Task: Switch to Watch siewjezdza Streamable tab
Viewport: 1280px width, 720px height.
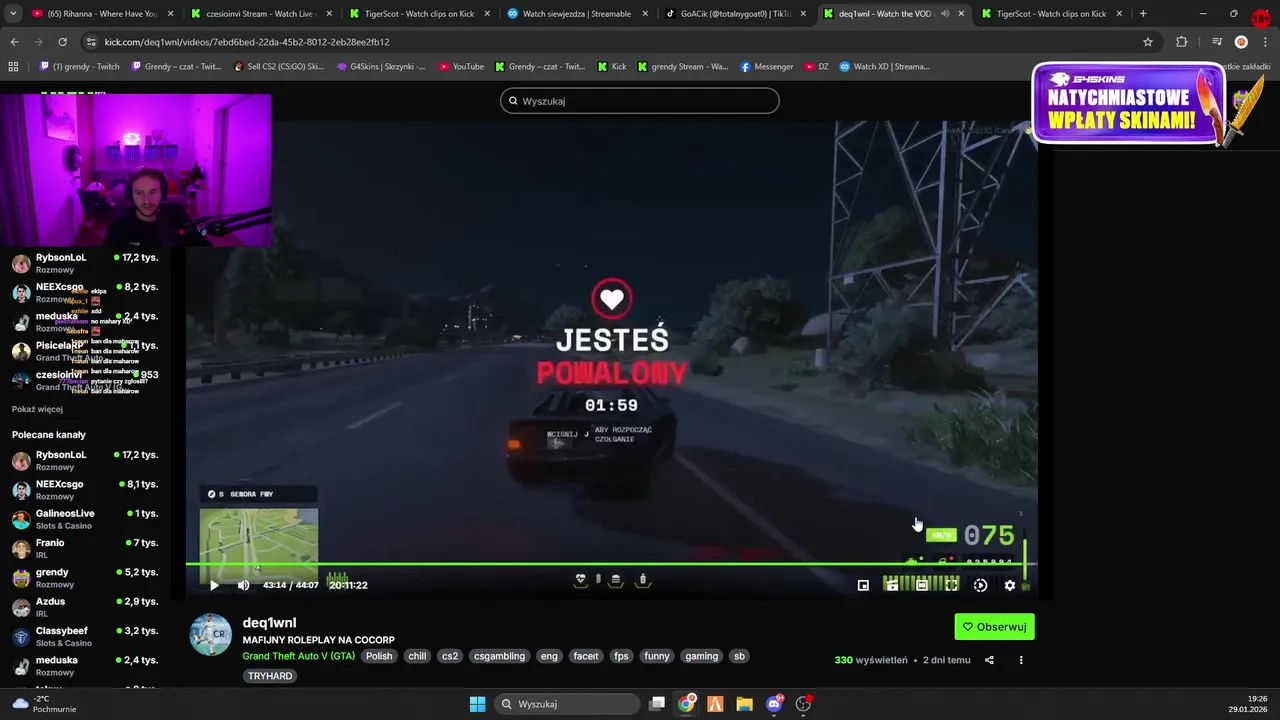Action: coord(580,14)
